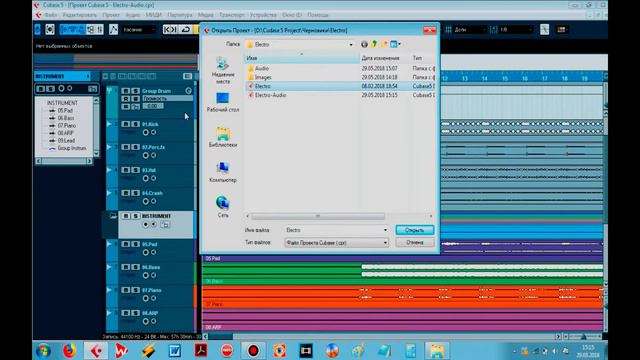Image resolution: width=640 pixels, height=360 pixels.
Task: Open the Устройства menu
Action: (x=263, y=15)
